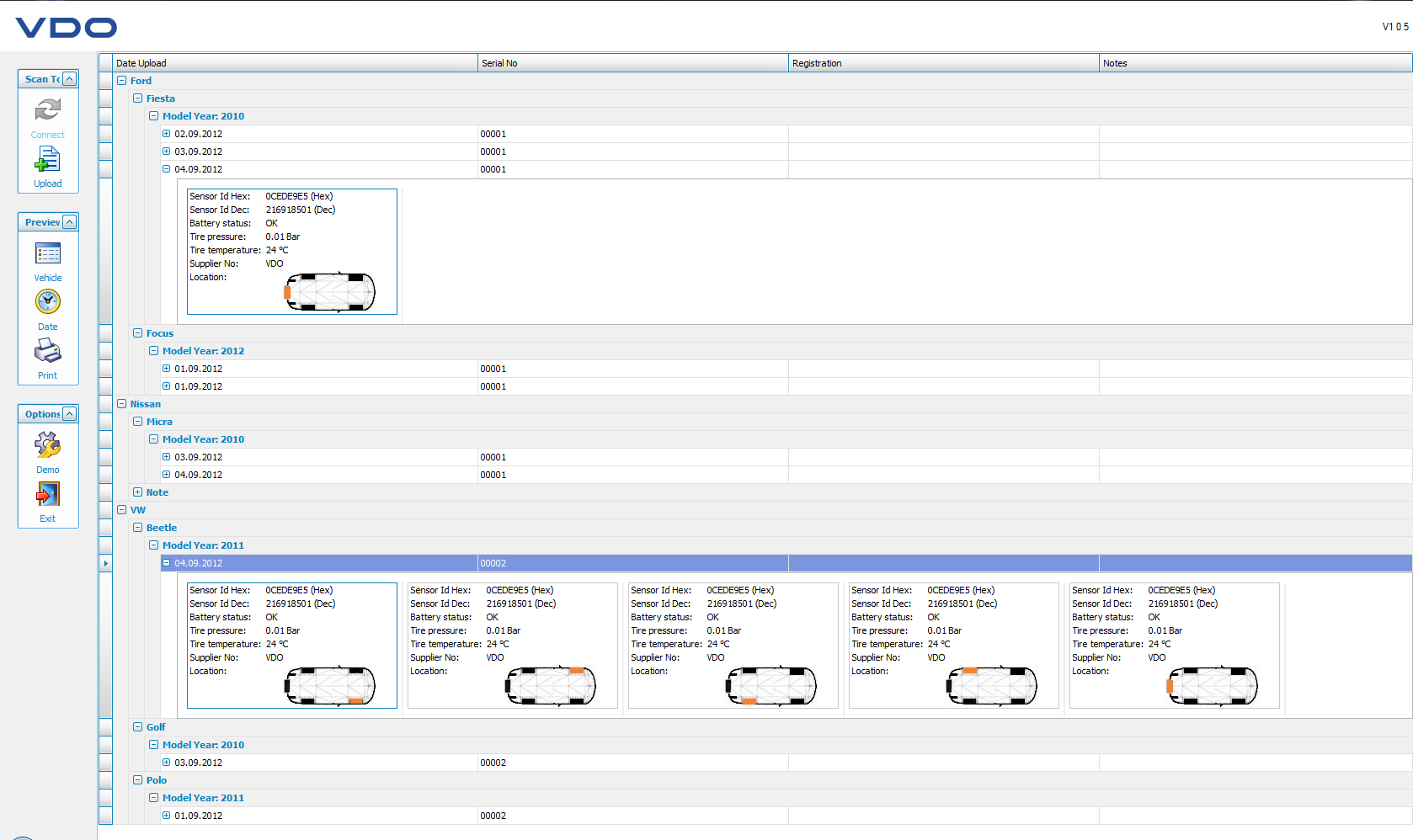The width and height of the screenshot is (1413, 840).
Task: Select second Beetle sensor card car diagram
Action: [550, 686]
